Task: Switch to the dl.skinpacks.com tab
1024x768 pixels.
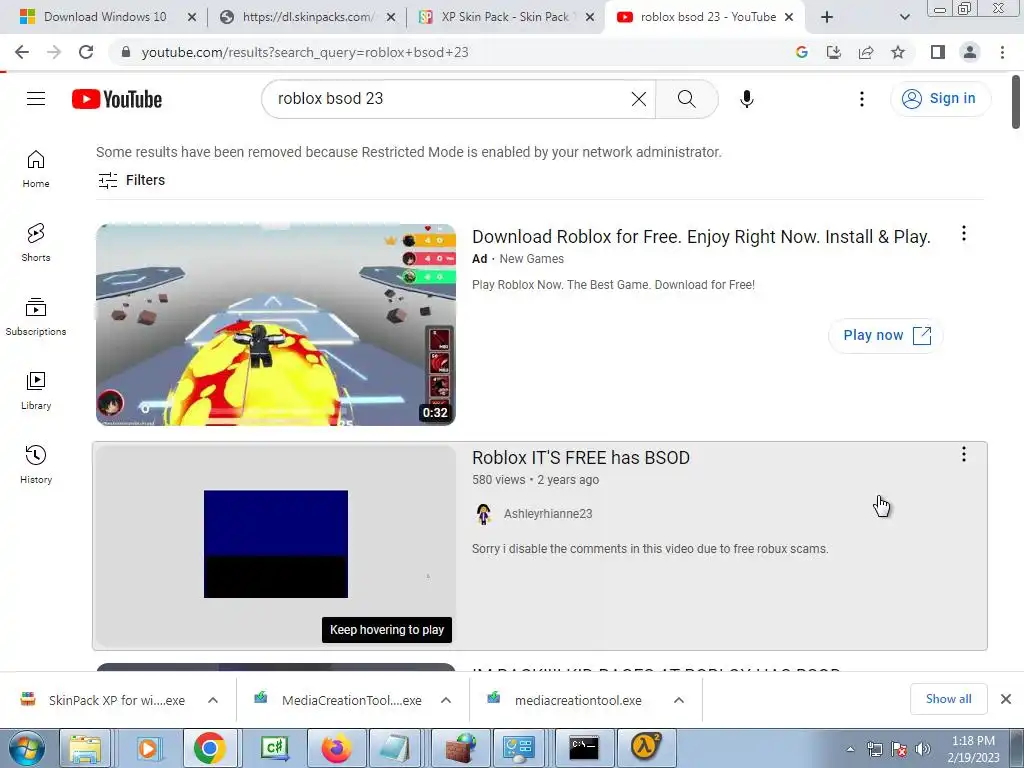Action: click(x=307, y=17)
